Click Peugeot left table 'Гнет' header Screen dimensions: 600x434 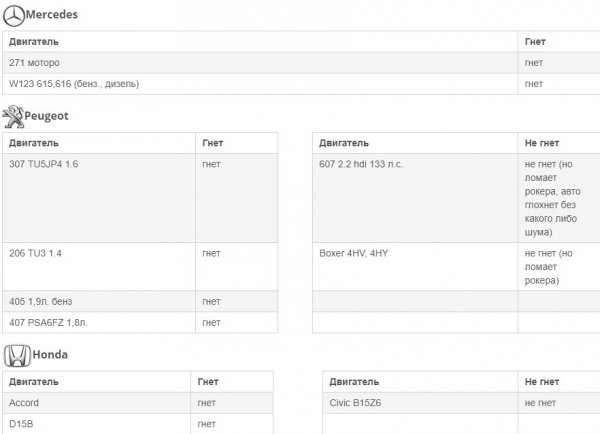click(236, 143)
